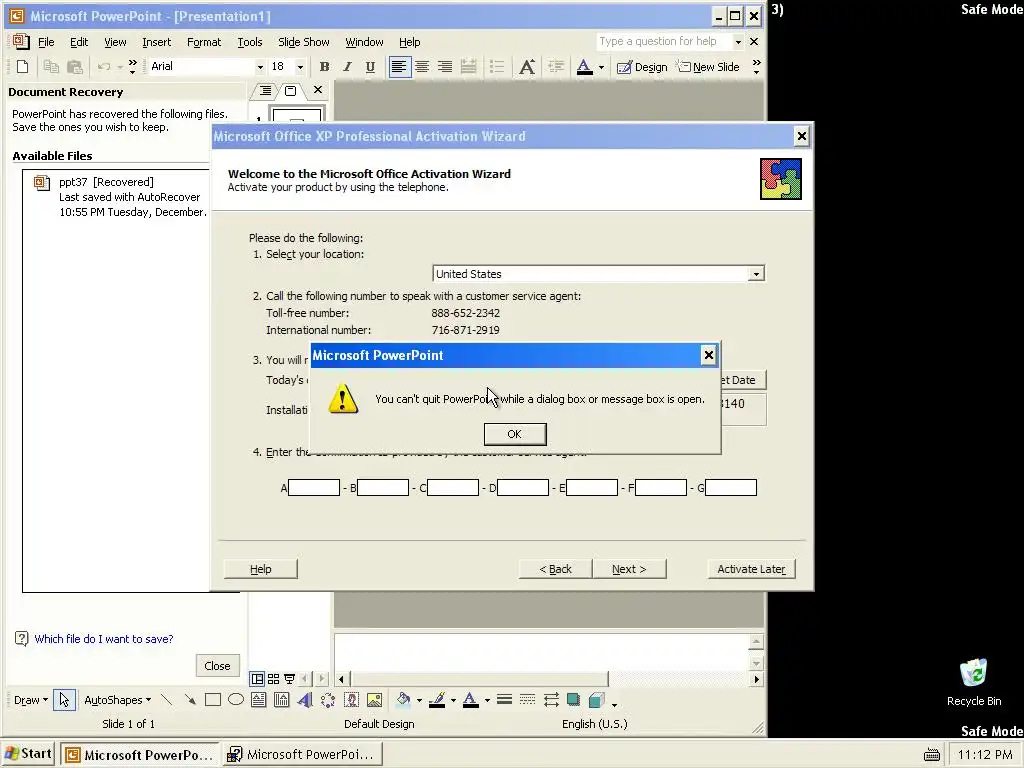The width and height of the screenshot is (1024, 768).
Task: Click the Insert Diagram or Organization Chart icon
Action: pyautogui.click(x=328, y=700)
